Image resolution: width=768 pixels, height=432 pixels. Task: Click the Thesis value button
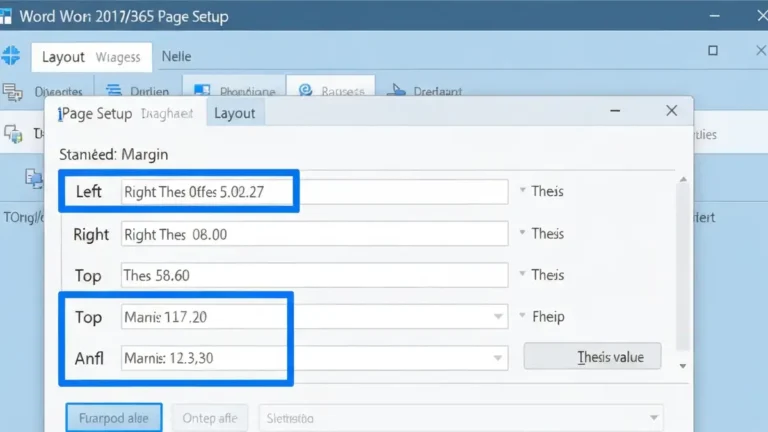click(x=592, y=357)
